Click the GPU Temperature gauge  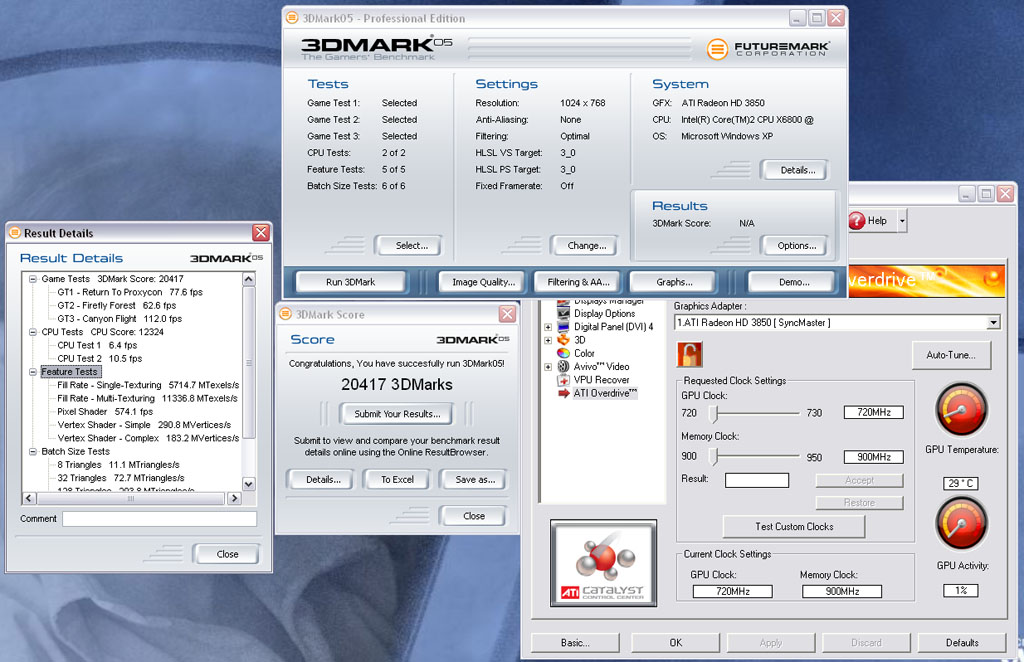coord(961,409)
